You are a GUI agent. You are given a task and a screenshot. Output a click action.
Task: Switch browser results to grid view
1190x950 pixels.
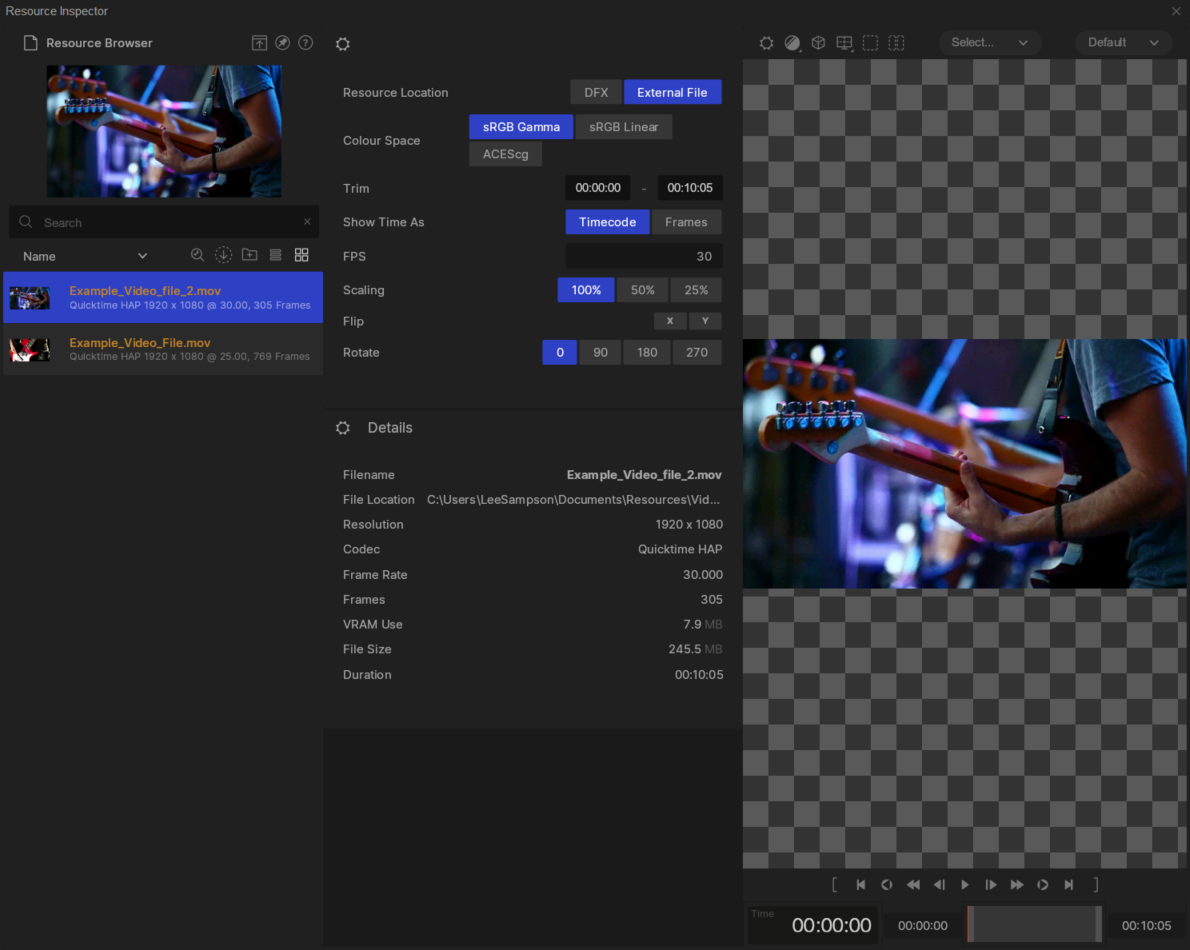tap(302, 255)
